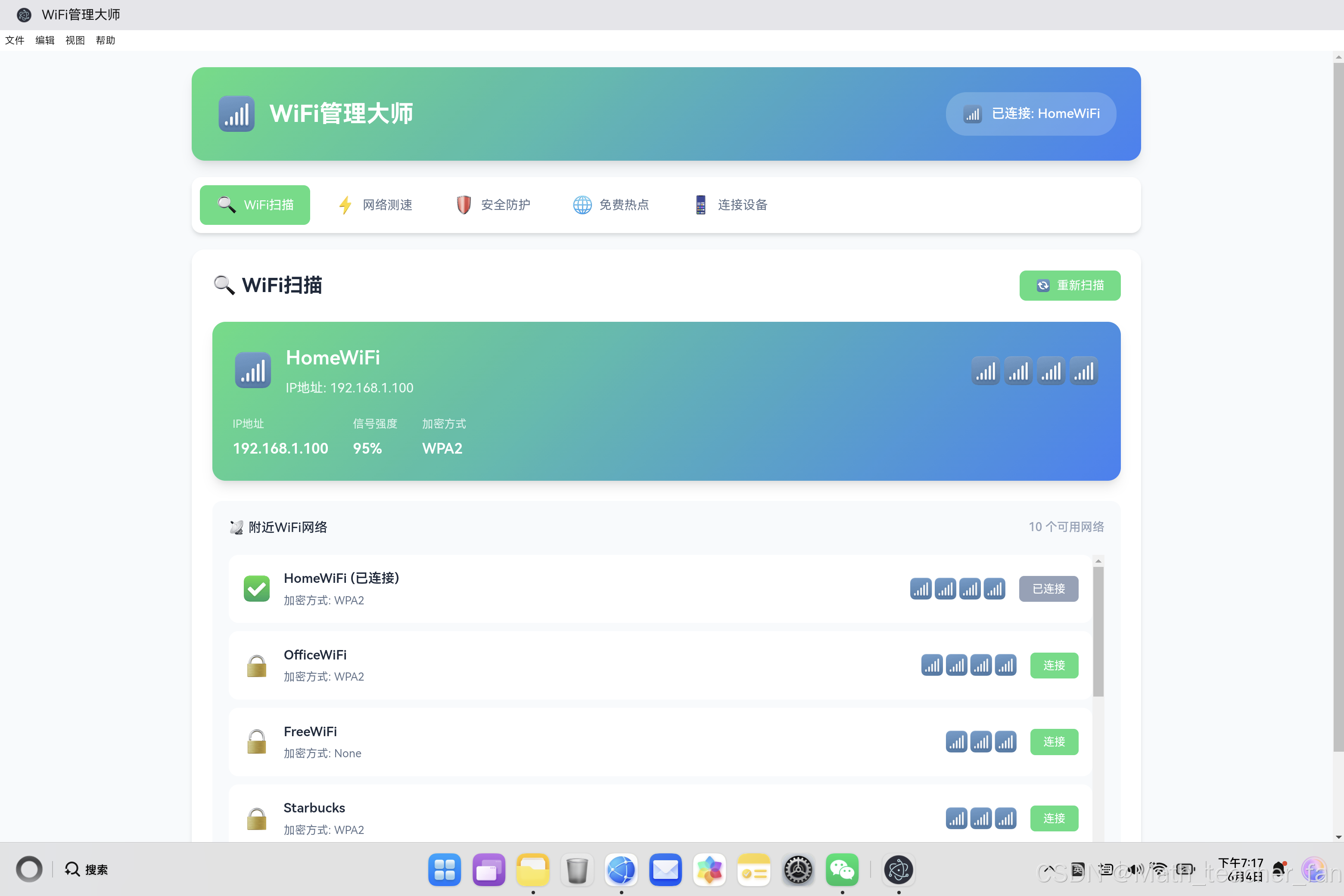Viewport: 1344px width, 896px height.
Task: Click the 下午7:17 clock in the taskbar
Action: 1241,863
